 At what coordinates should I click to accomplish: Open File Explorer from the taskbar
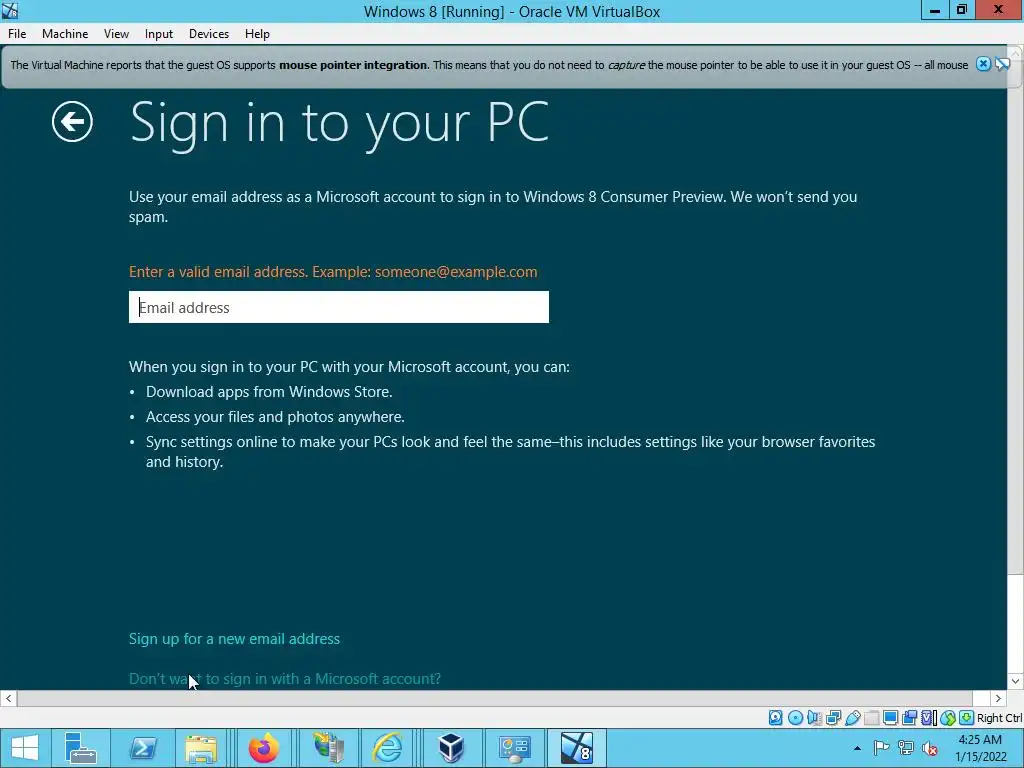(x=201, y=748)
